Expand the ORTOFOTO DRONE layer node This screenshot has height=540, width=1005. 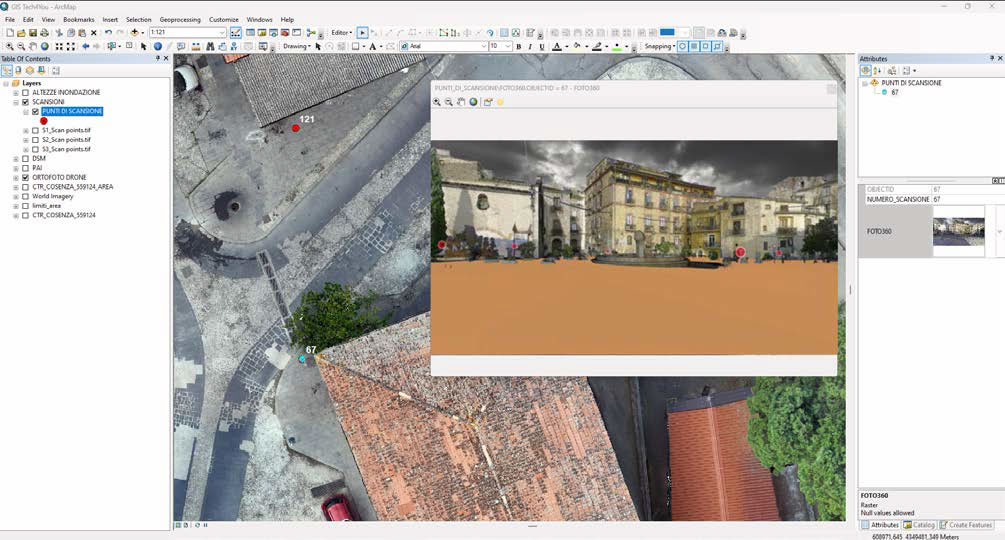point(16,177)
